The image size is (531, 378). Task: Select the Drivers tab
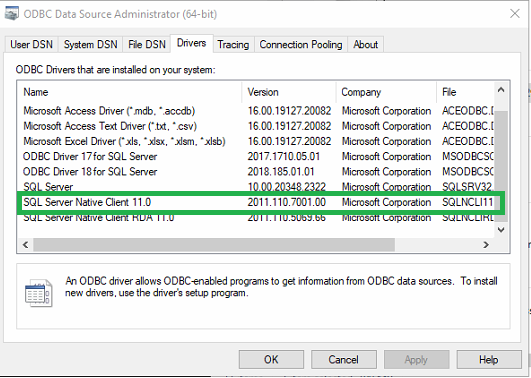pos(192,43)
